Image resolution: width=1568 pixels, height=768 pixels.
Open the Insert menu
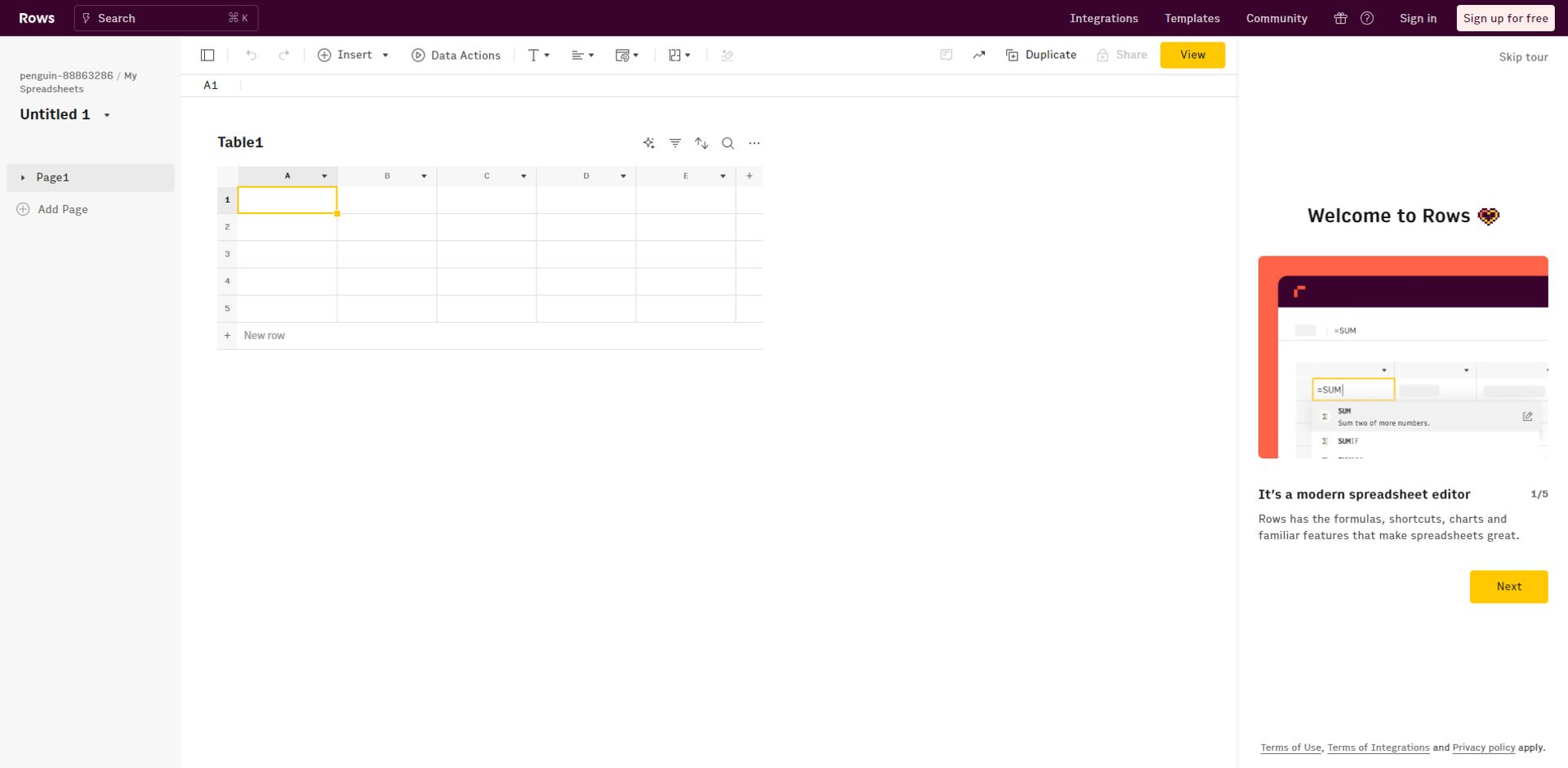[x=353, y=55]
